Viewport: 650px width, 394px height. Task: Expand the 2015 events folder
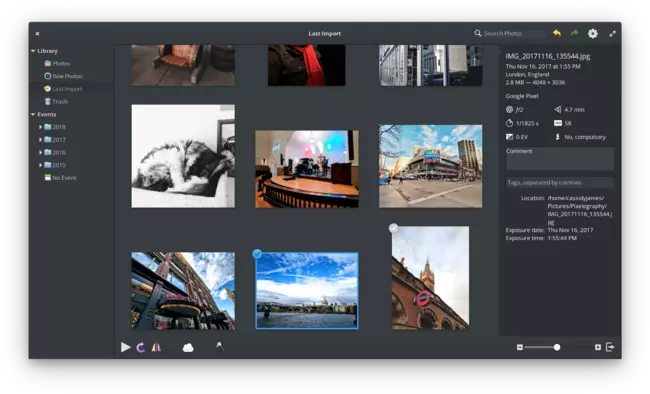pyautogui.click(x=40, y=165)
